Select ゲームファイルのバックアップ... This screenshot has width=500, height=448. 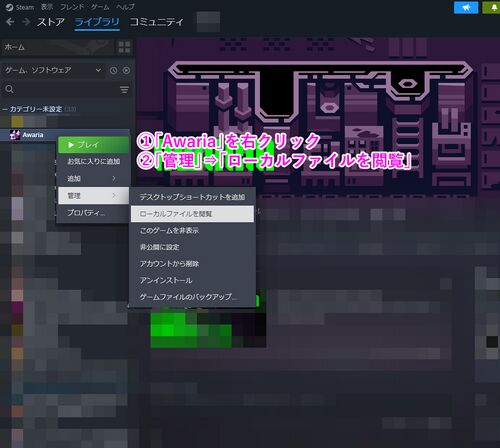(x=192, y=297)
